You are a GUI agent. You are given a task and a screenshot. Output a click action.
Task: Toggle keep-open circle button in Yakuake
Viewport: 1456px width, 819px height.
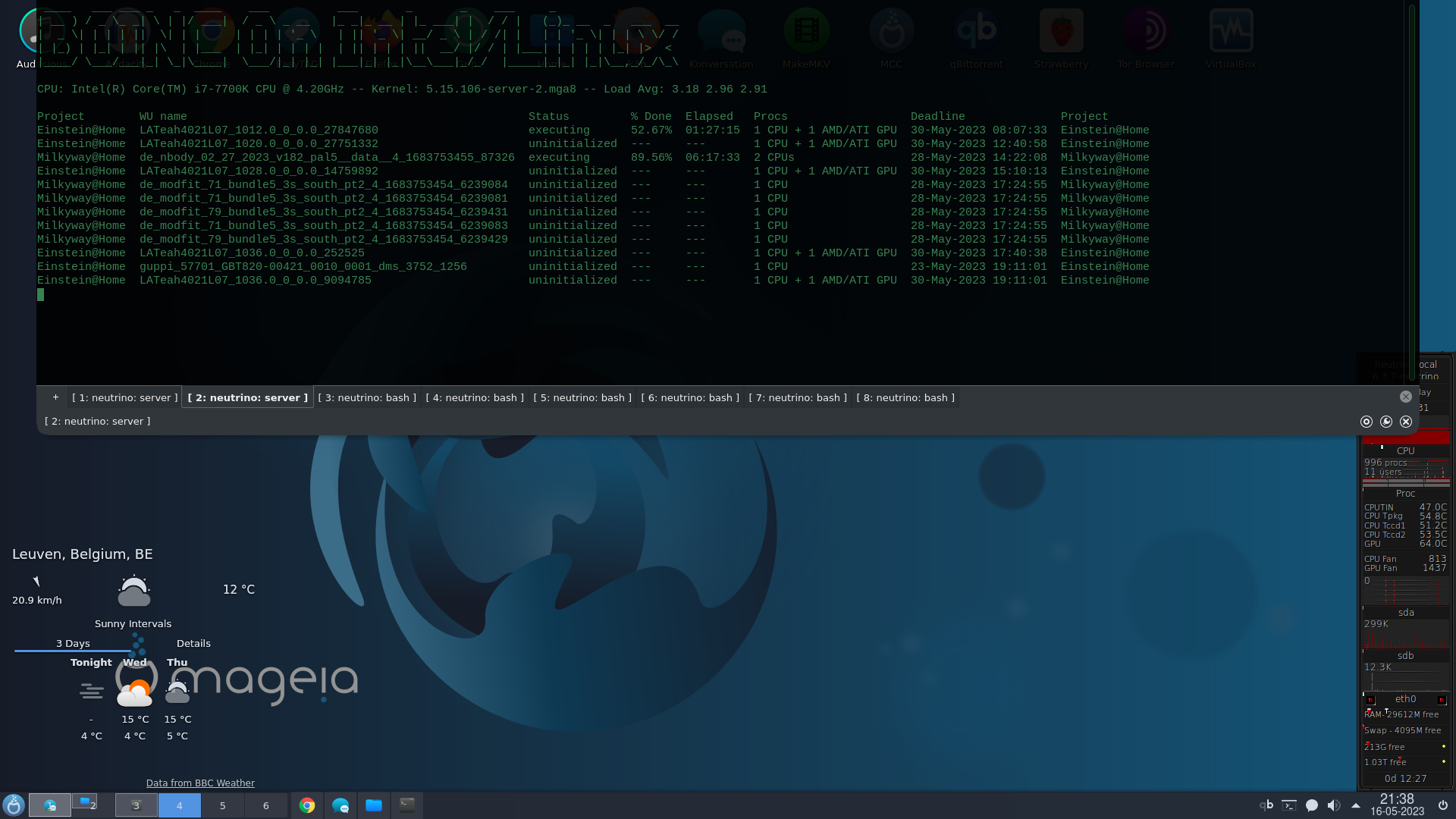pos(1367,422)
